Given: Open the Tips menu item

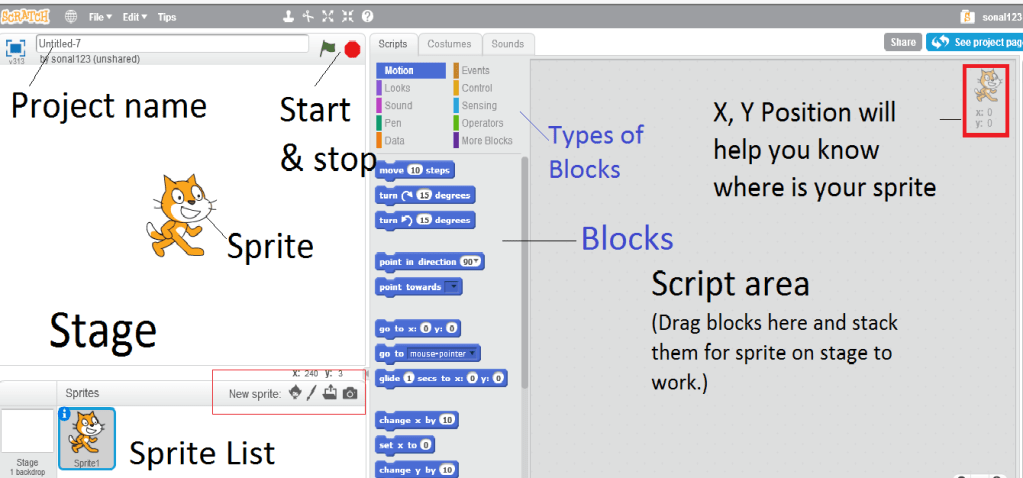Looking at the screenshot, I should [167, 17].
